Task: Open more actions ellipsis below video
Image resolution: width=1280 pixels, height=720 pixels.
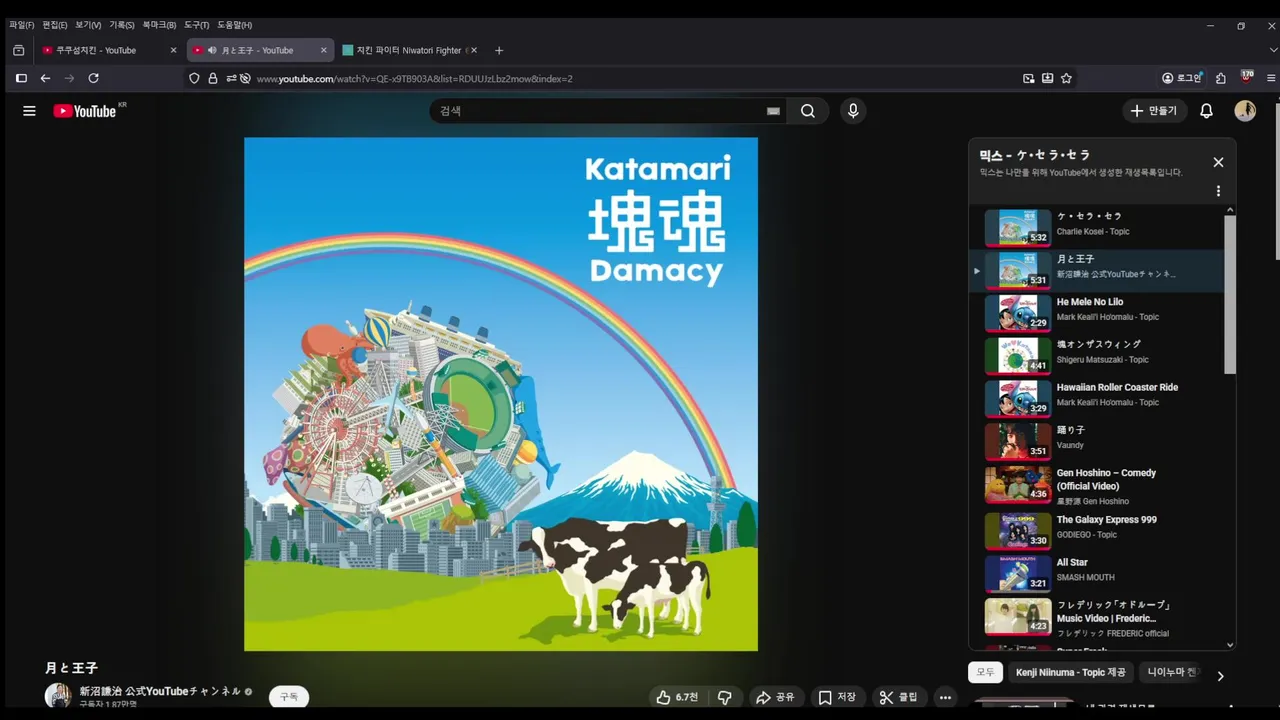Action: [945, 697]
